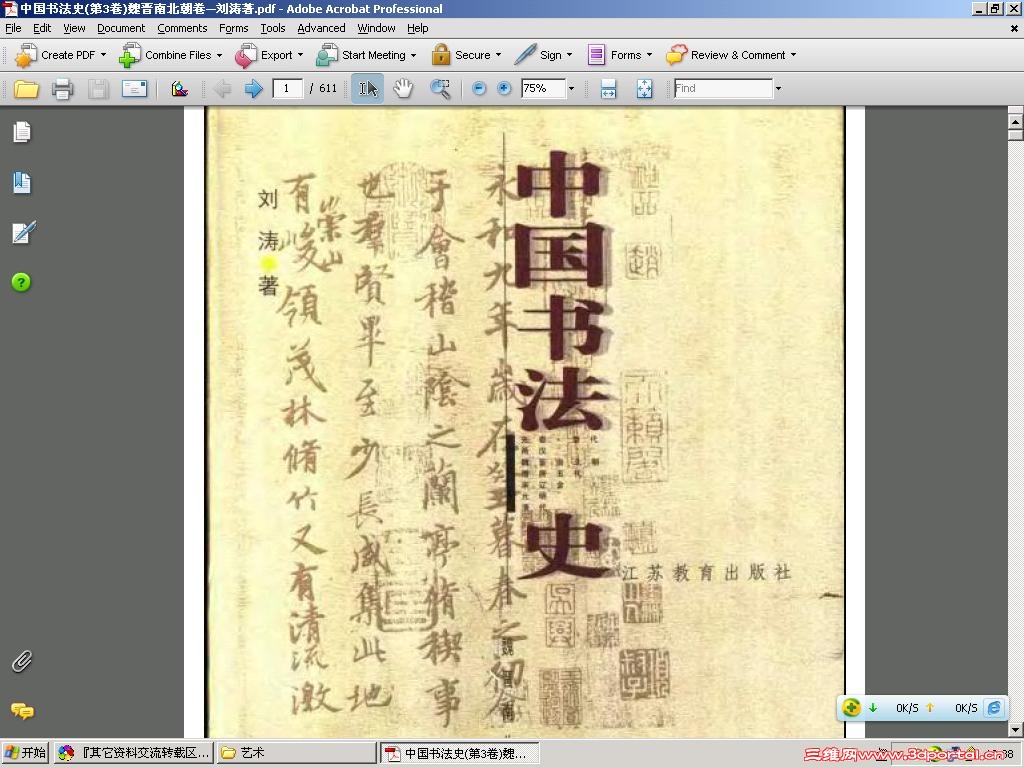Image resolution: width=1024 pixels, height=768 pixels.
Task: Click the Sign pen icon
Action: tap(525, 55)
